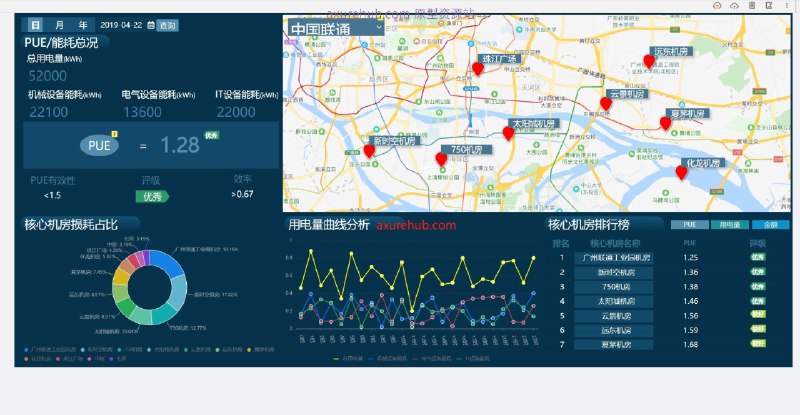Click the cloud upload icon in top bar
The width and height of the screenshot is (800, 415).
point(734,6)
